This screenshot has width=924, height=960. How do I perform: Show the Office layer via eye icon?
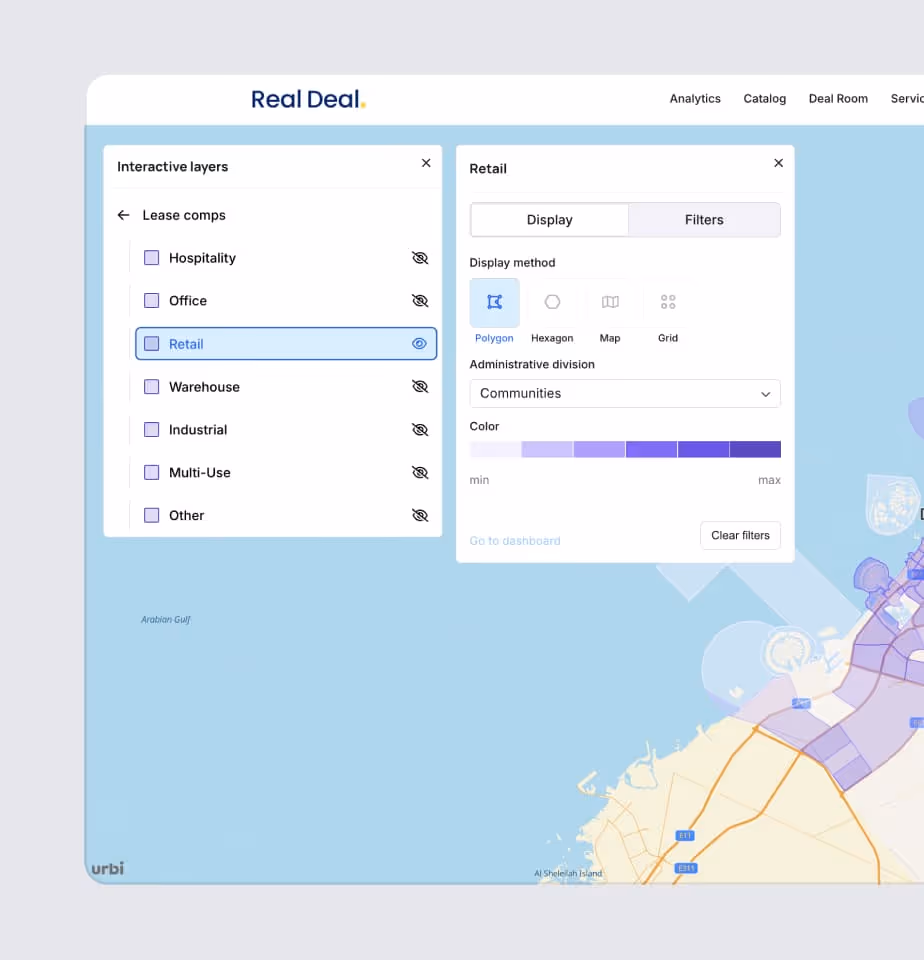419,301
